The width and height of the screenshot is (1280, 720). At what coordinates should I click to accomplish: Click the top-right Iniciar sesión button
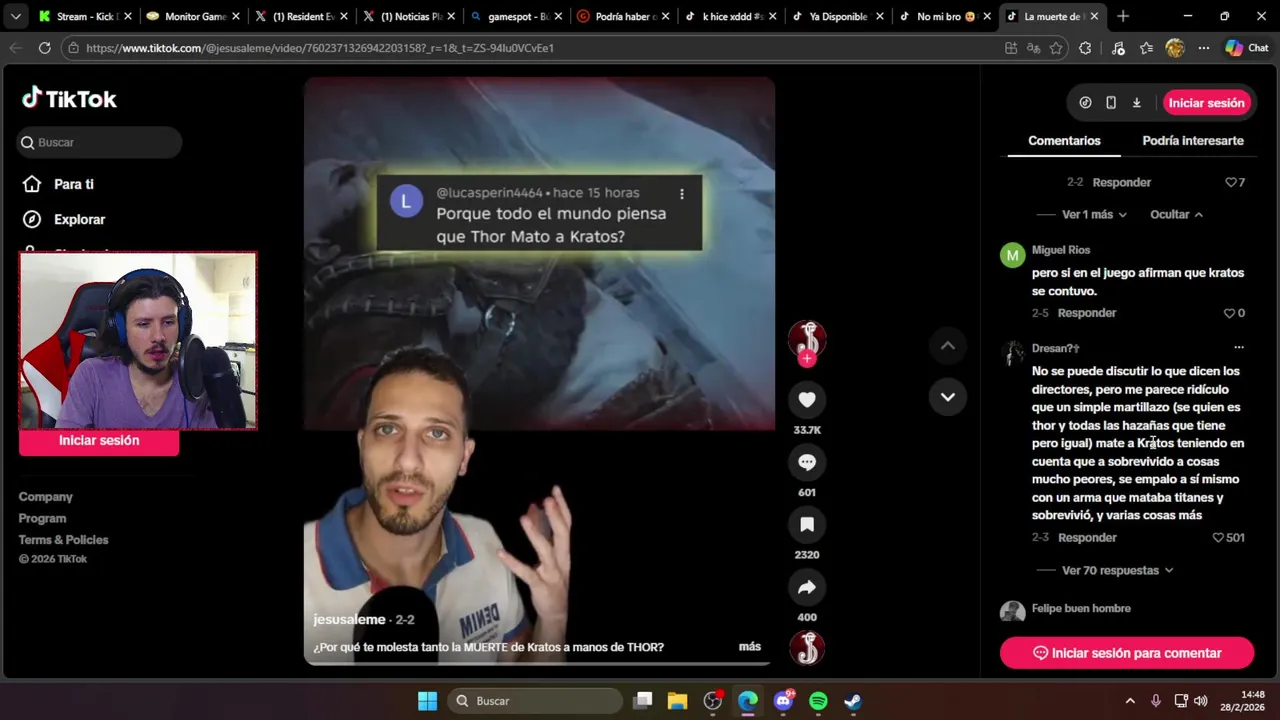[x=1206, y=103]
